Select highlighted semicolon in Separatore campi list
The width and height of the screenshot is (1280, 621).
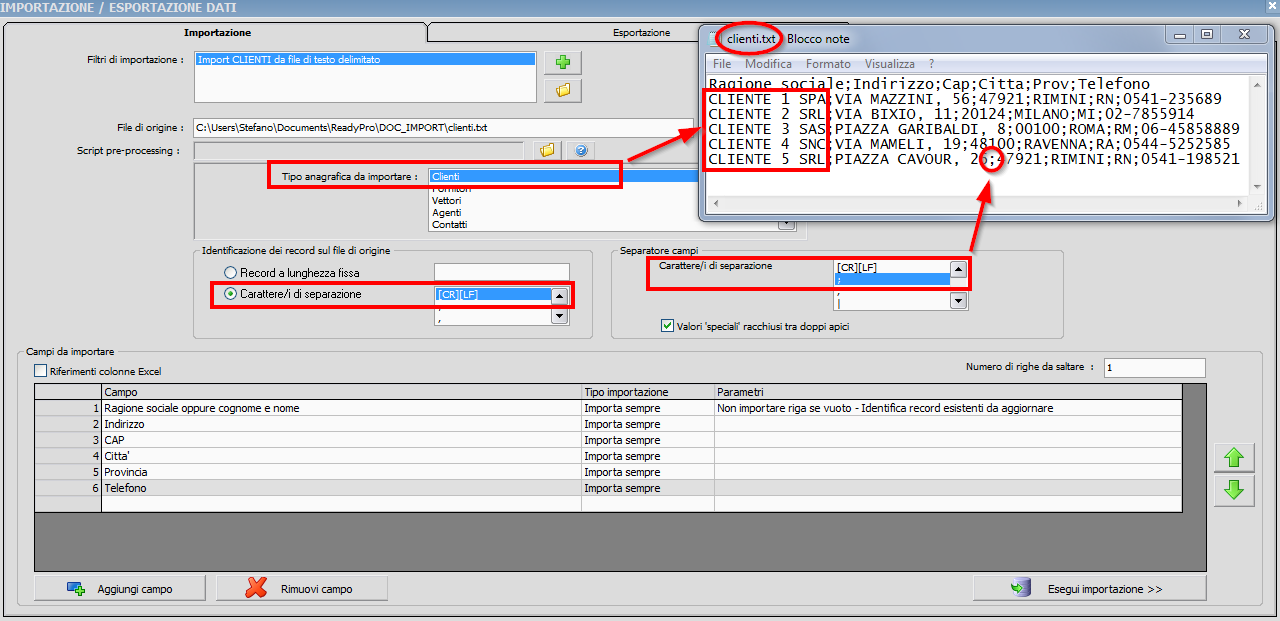(891, 280)
